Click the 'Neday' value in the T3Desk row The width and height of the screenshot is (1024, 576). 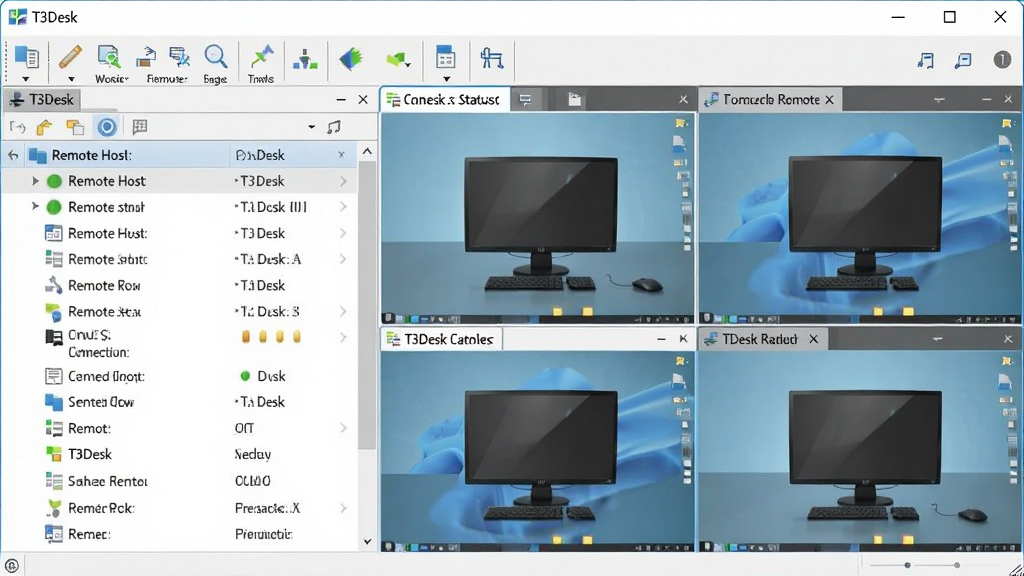coord(253,455)
